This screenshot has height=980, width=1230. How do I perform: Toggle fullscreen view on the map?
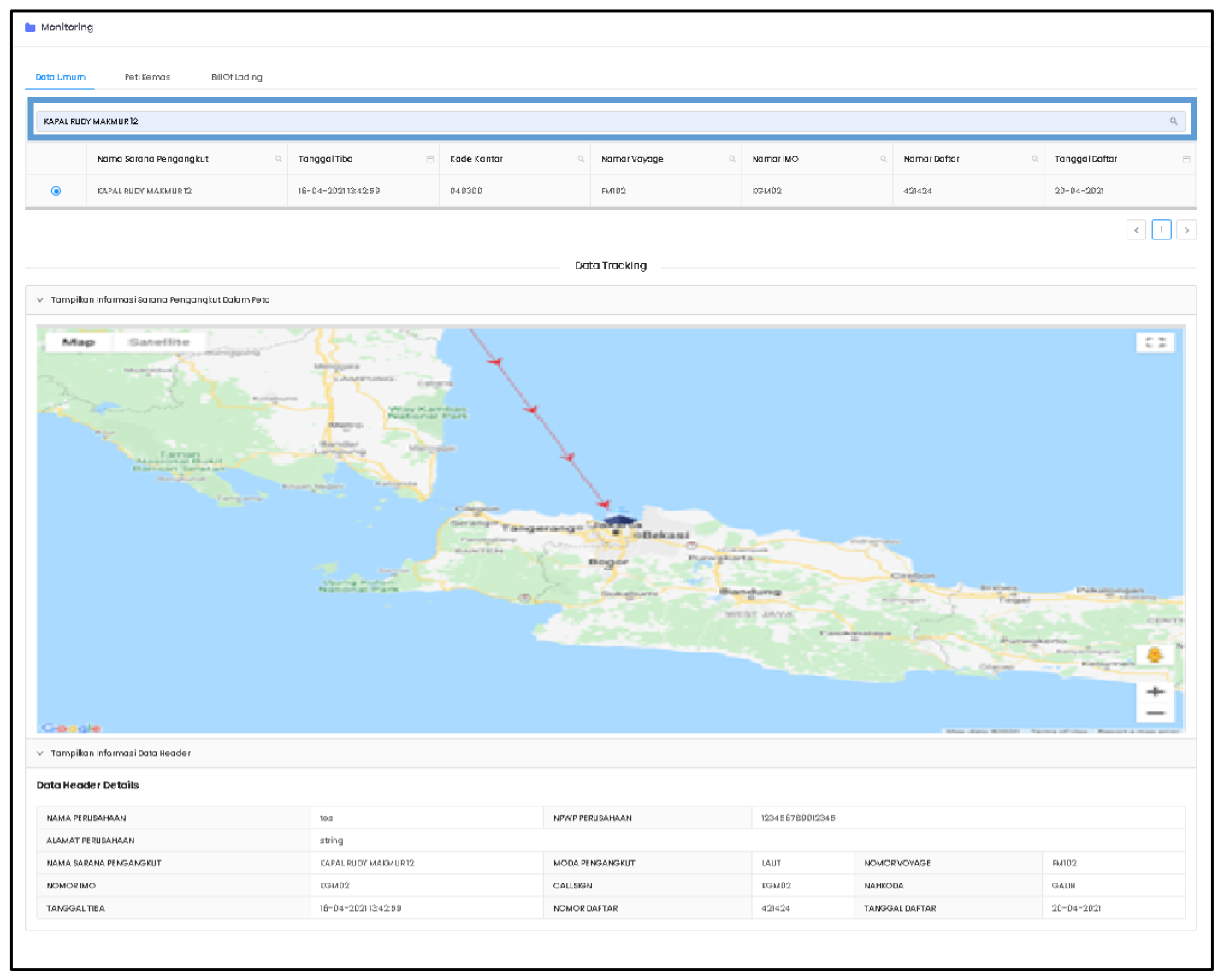point(1155,343)
